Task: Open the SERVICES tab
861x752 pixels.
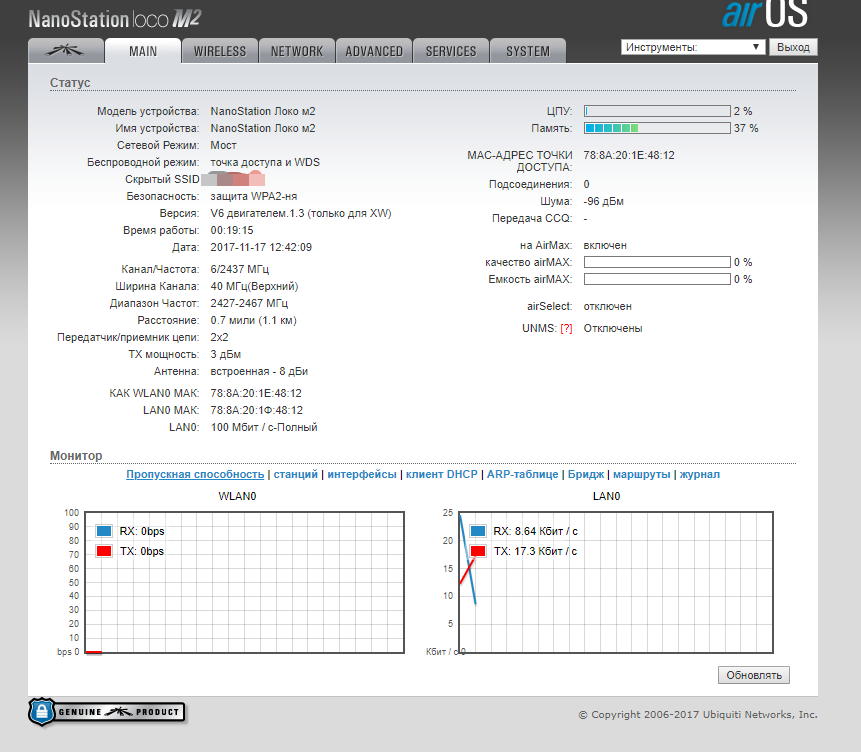Action: point(451,51)
